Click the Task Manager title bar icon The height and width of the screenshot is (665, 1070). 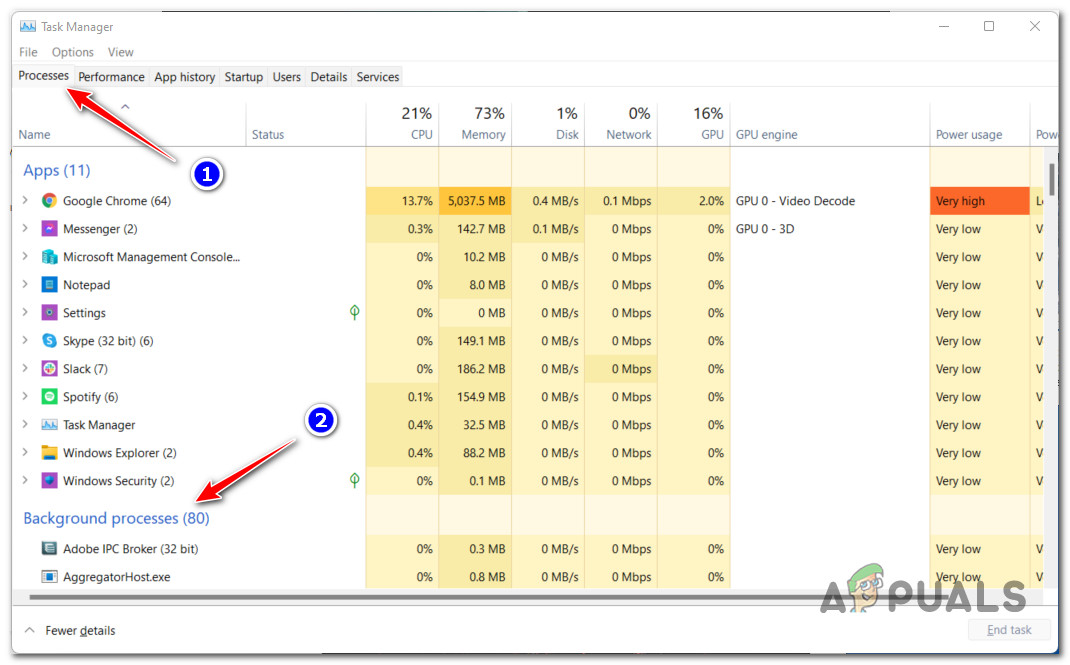click(x=28, y=27)
